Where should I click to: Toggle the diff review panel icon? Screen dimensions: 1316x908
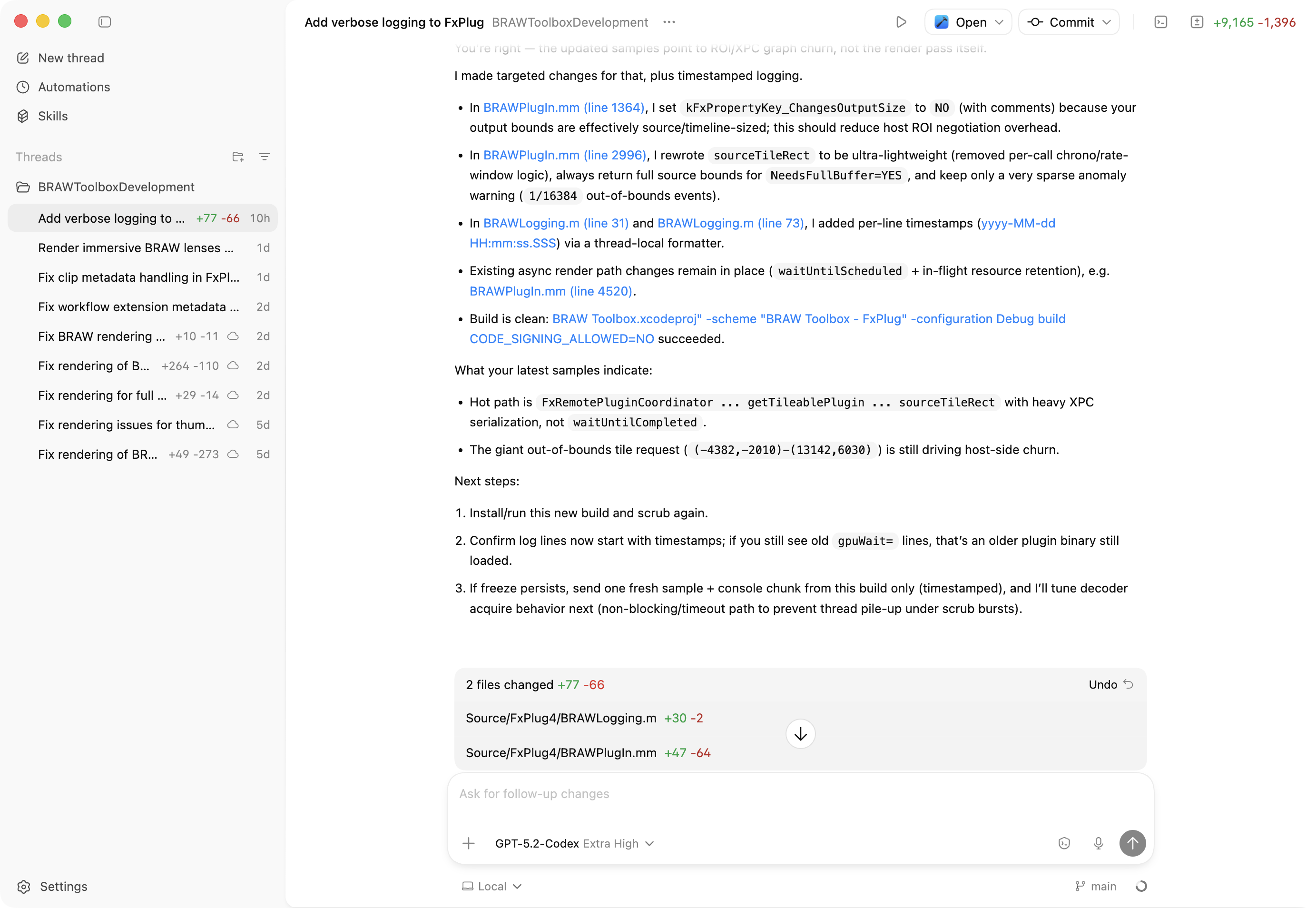coord(1197,22)
